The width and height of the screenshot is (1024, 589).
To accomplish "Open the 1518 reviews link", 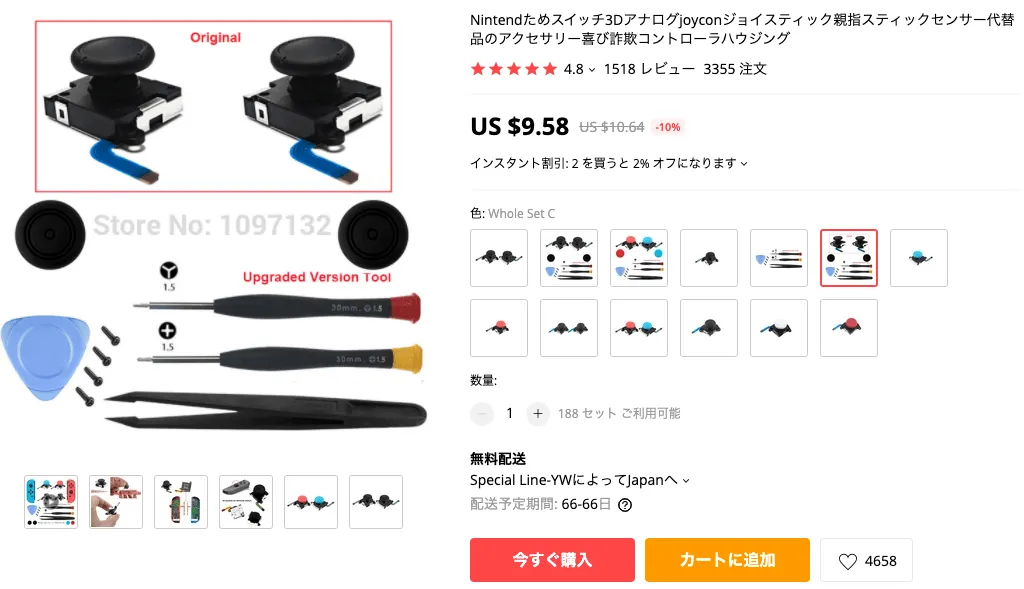I will [649, 69].
